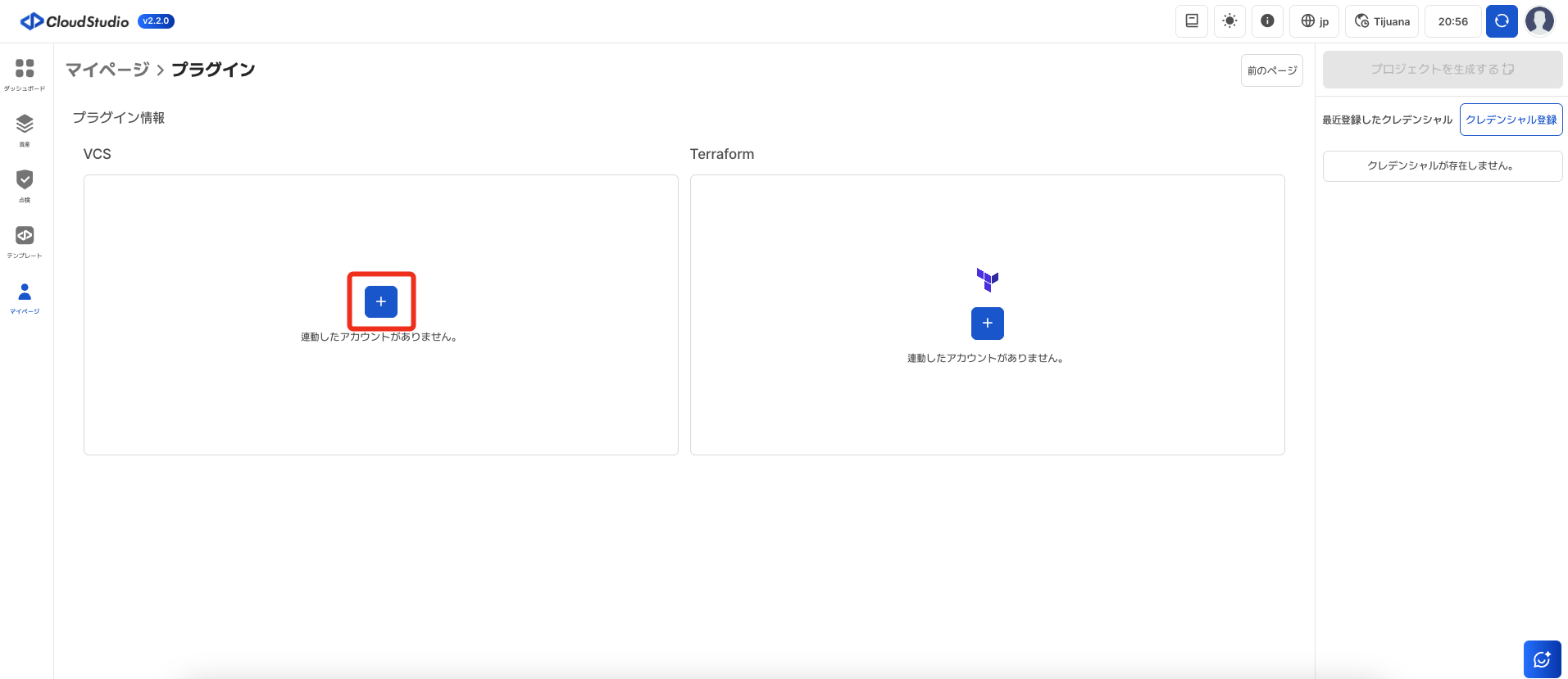
Task: Open the Tijuana timezone selector
Action: click(1382, 21)
